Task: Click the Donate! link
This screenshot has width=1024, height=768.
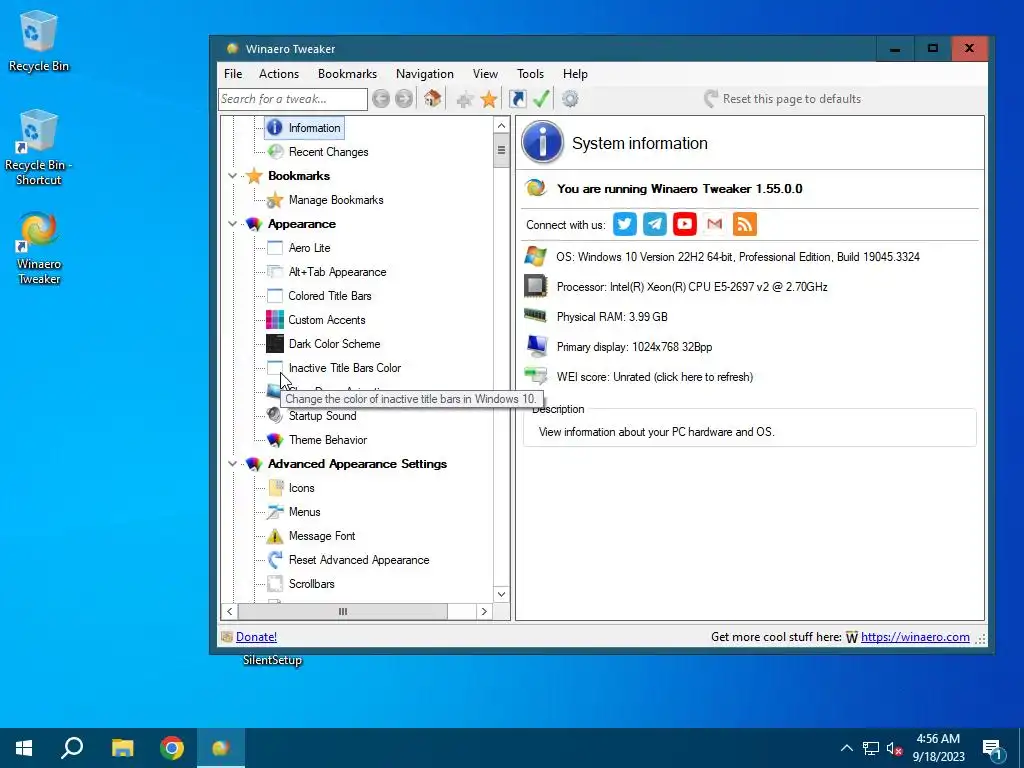Action: pos(256,637)
